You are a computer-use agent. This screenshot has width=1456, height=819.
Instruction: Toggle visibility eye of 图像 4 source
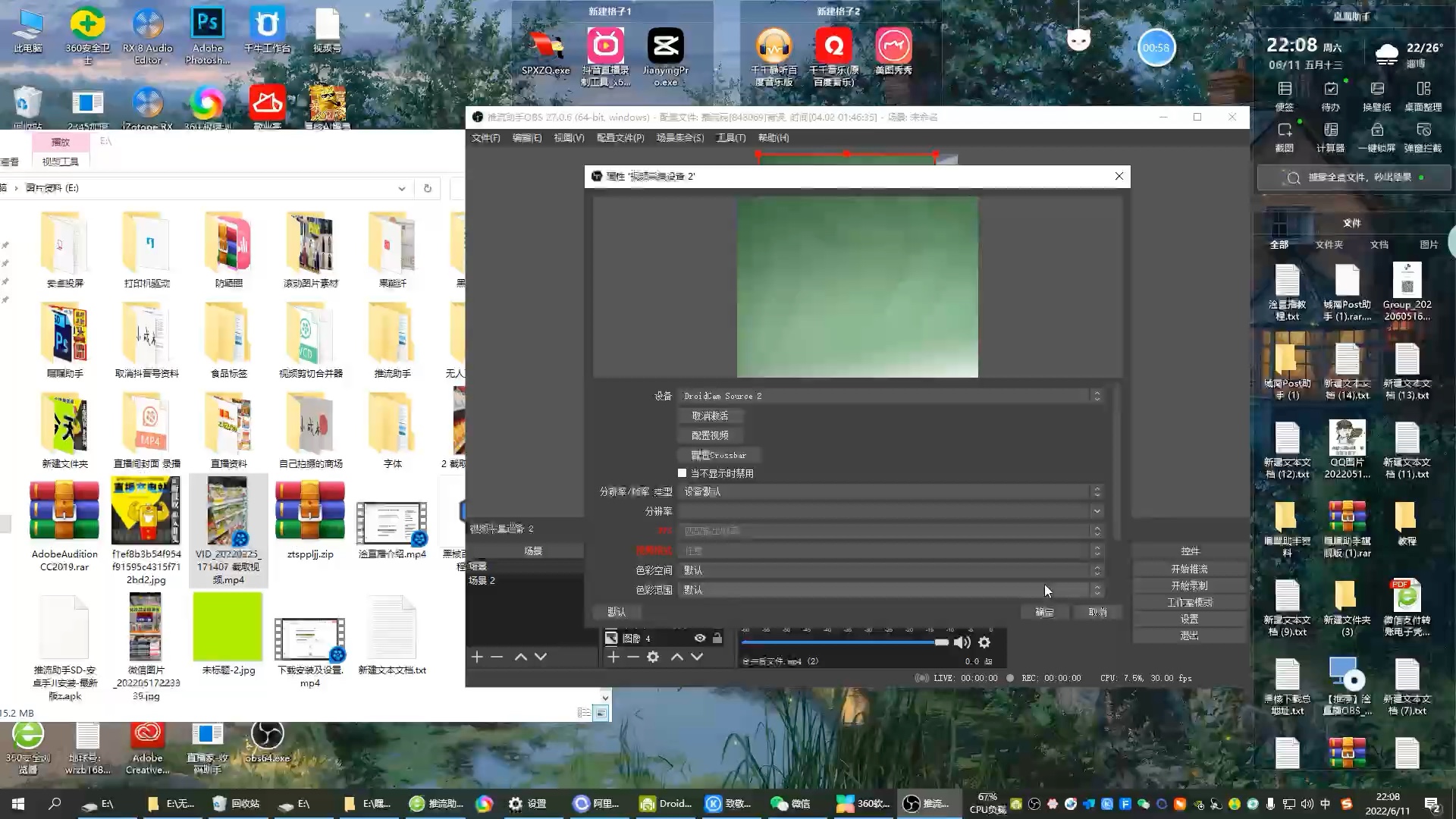[x=700, y=638]
